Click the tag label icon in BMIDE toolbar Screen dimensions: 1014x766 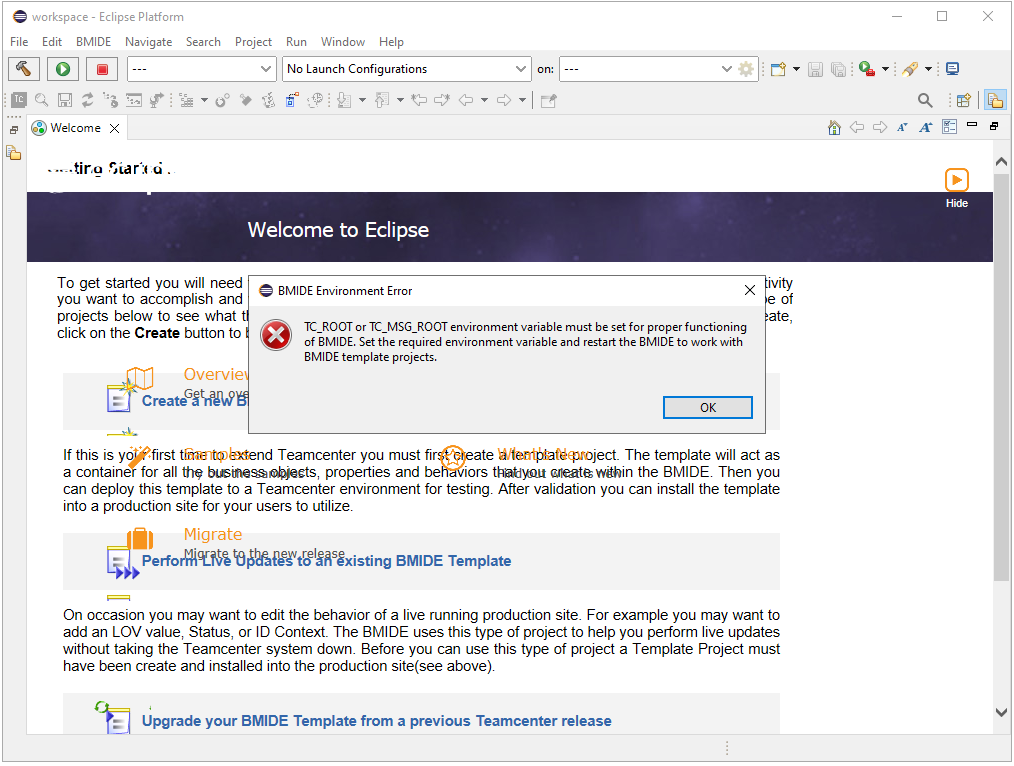coord(245,100)
